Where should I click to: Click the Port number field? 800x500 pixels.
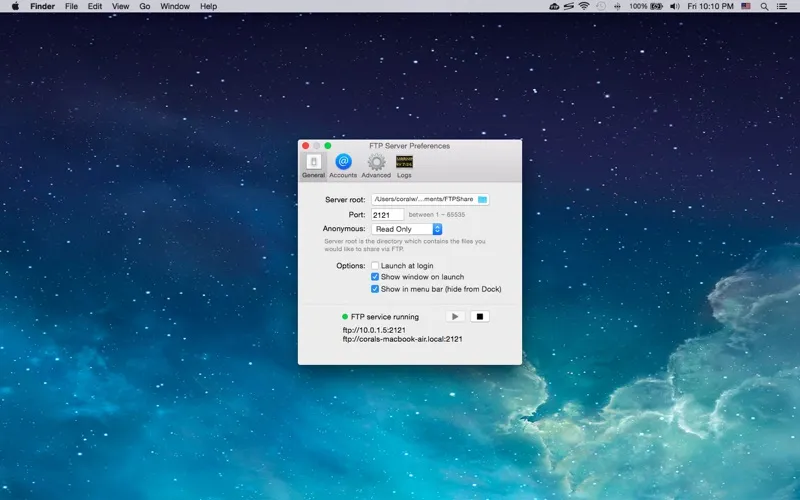click(387, 214)
